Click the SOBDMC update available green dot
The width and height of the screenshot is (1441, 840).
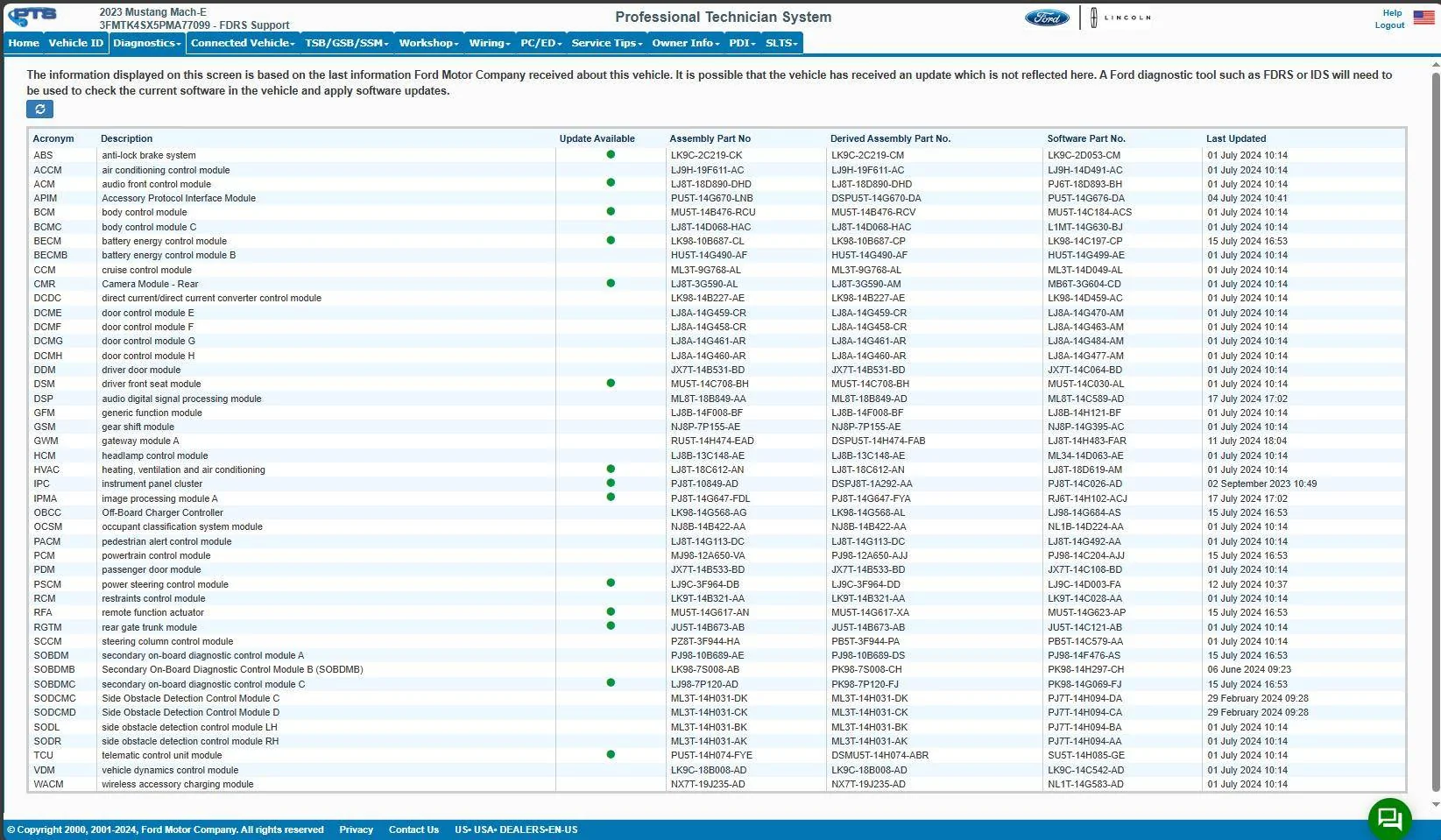611,682
